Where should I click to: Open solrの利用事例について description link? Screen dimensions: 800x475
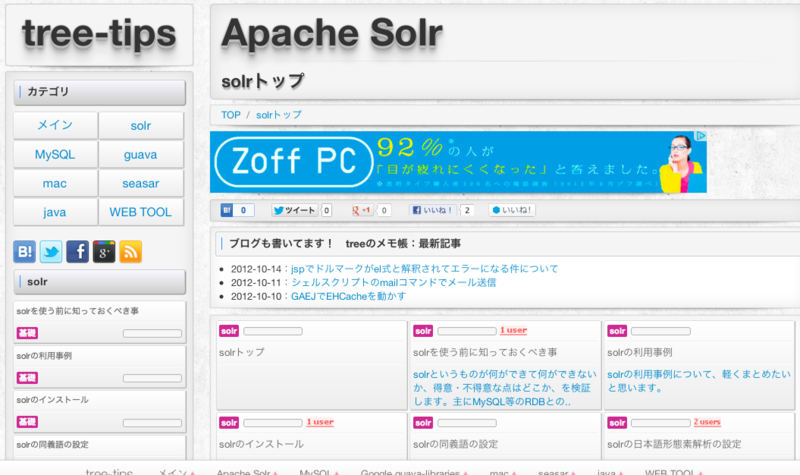tap(698, 381)
